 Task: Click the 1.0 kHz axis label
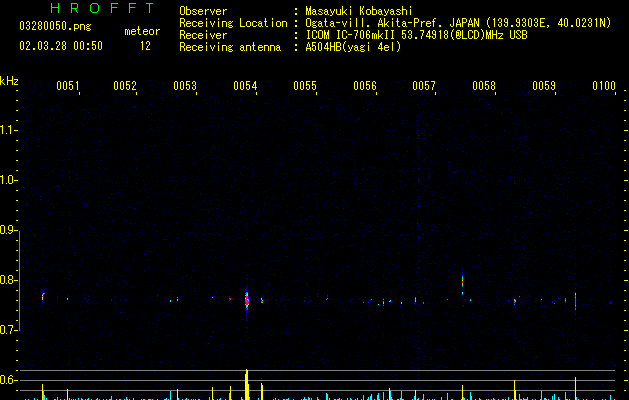(8, 180)
